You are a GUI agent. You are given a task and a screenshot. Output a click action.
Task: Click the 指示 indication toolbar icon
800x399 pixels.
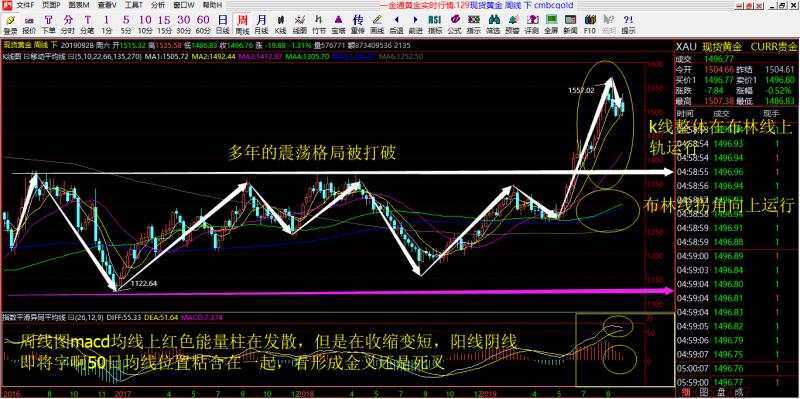coord(473,24)
